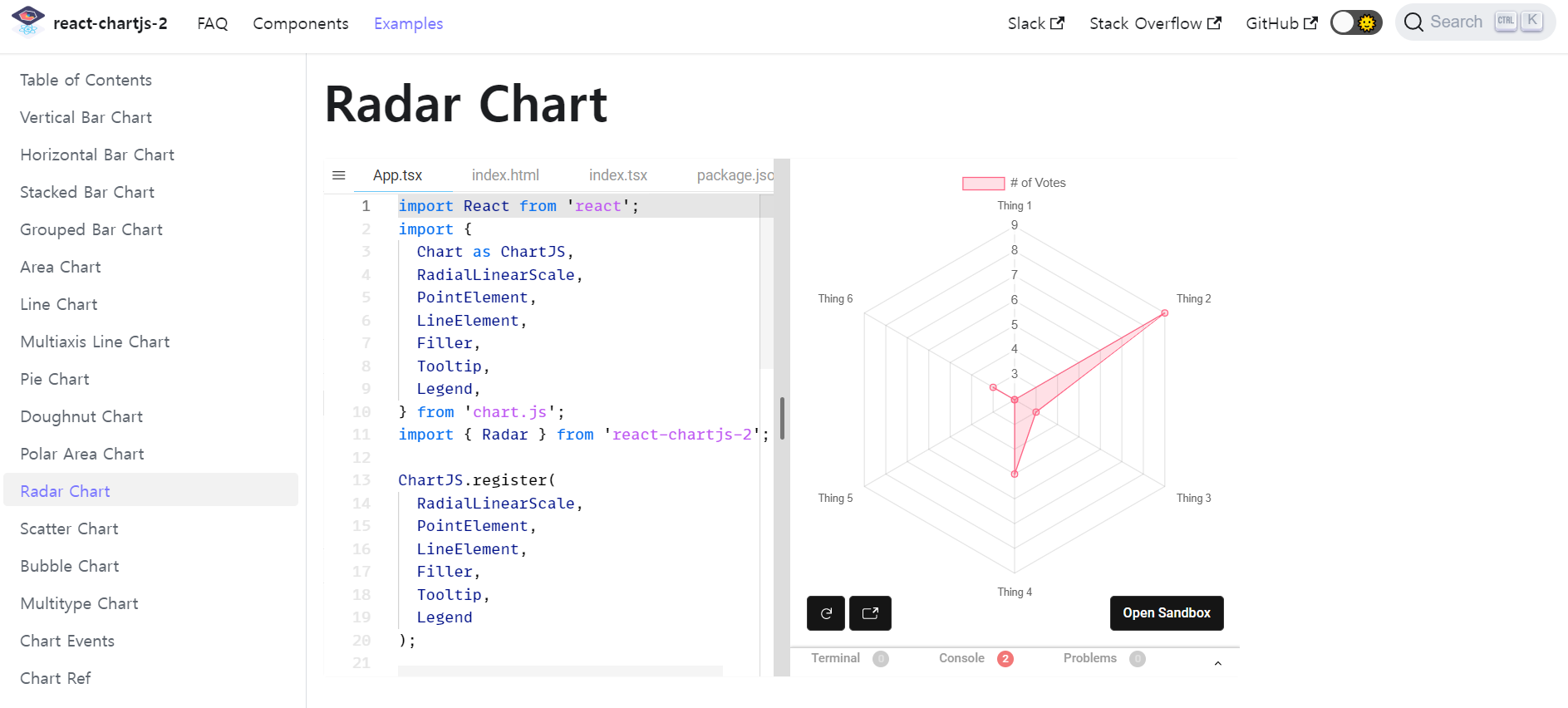Image resolution: width=1568 pixels, height=708 pixels.
Task: Refresh the sandbox preview
Action: coord(826,613)
